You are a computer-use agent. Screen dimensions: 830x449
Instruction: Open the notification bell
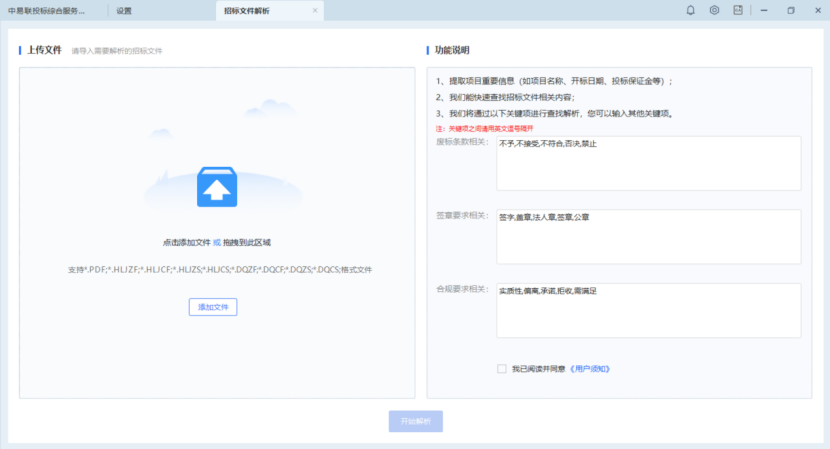[x=690, y=10]
